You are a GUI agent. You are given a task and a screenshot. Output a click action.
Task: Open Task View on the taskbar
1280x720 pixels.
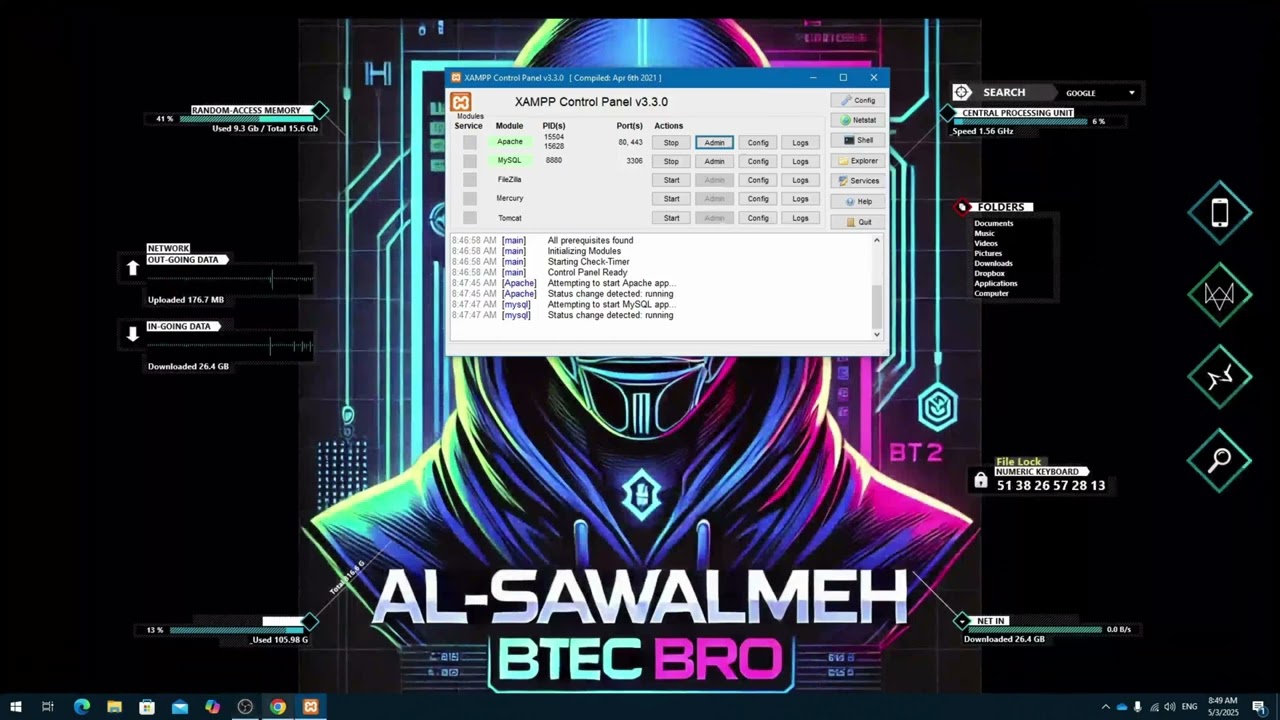(x=47, y=707)
